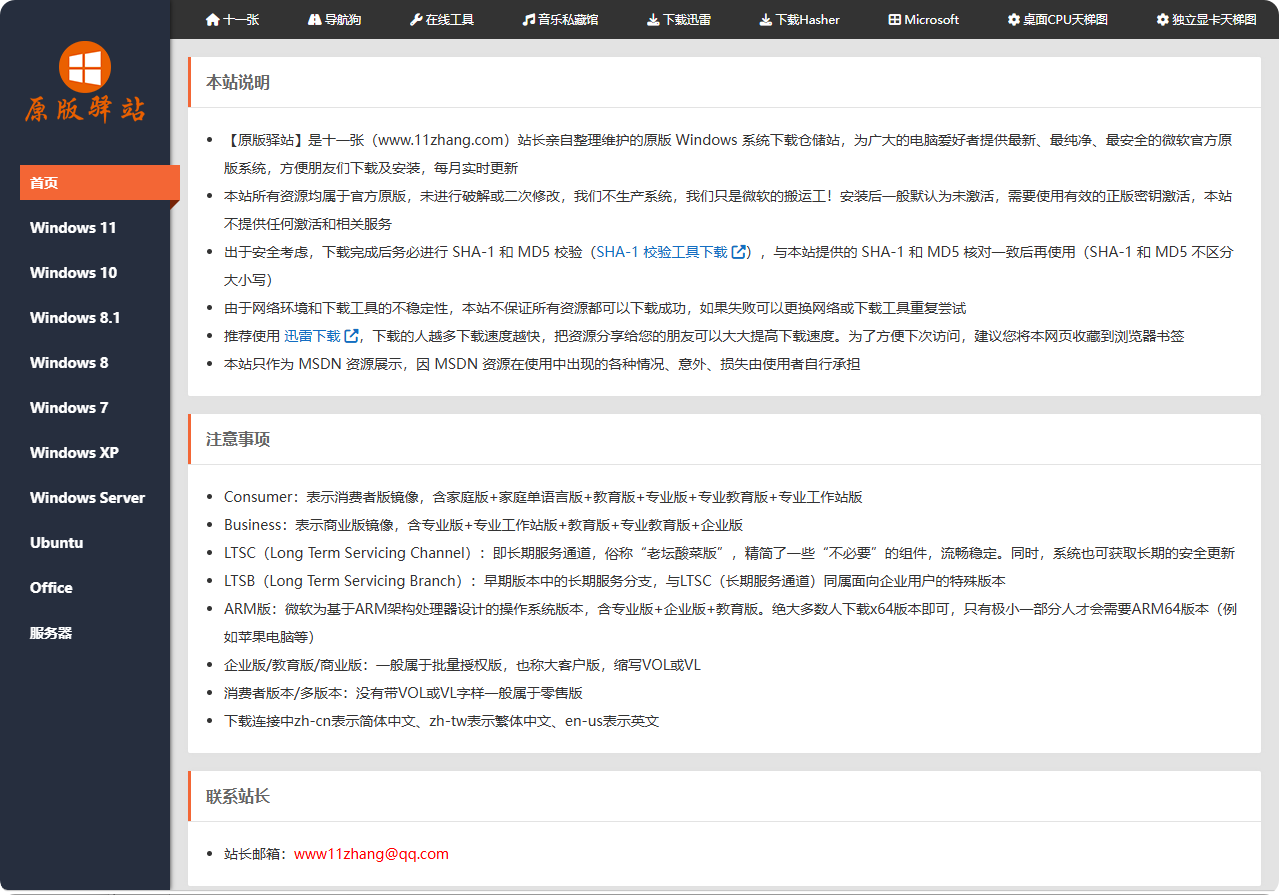This screenshot has width=1279, height=895.
Task: Click the bullet starting with Consumer：
Action: tap(543, 497)
